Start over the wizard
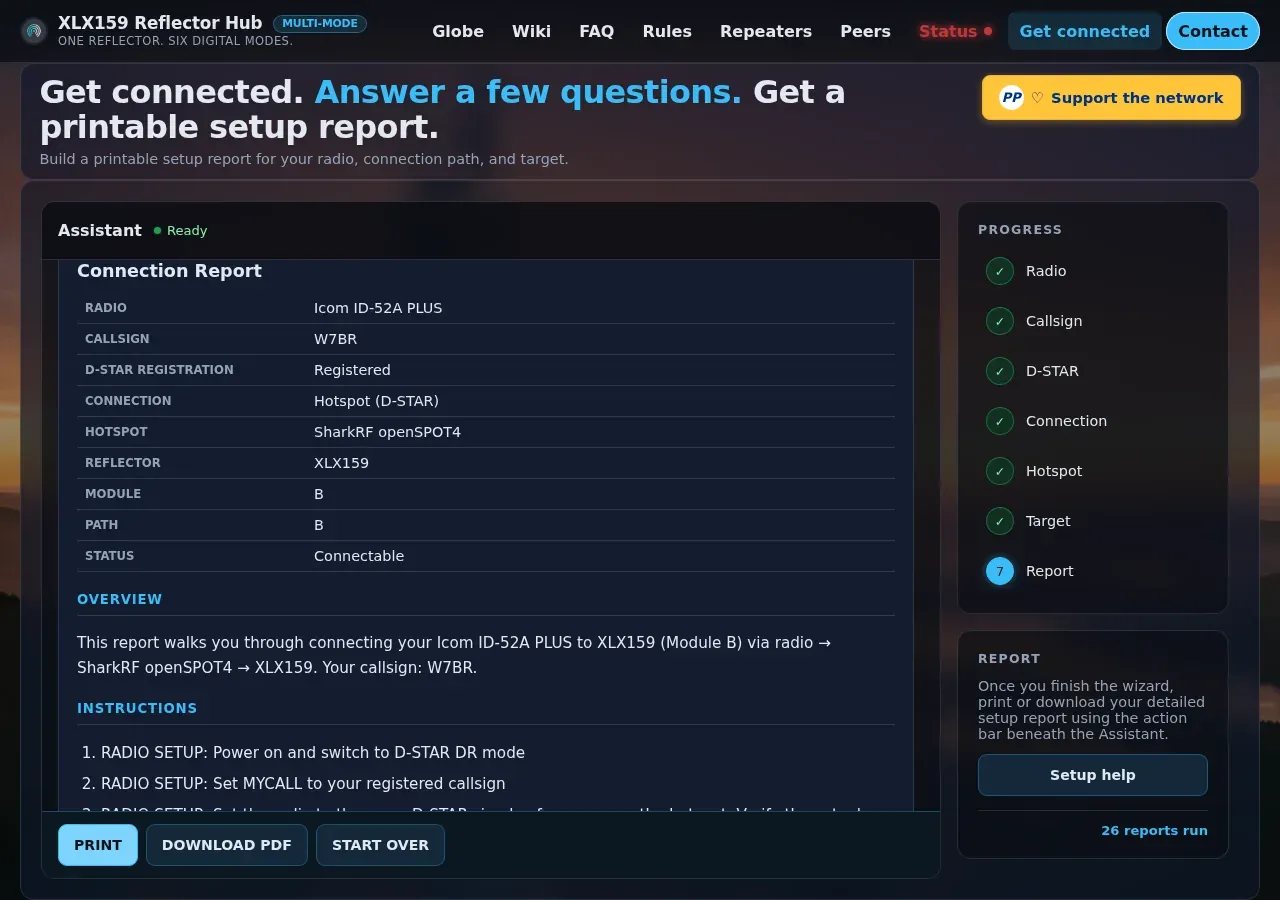Screen dimensions: 1280x900 click(x=380, y=845)
